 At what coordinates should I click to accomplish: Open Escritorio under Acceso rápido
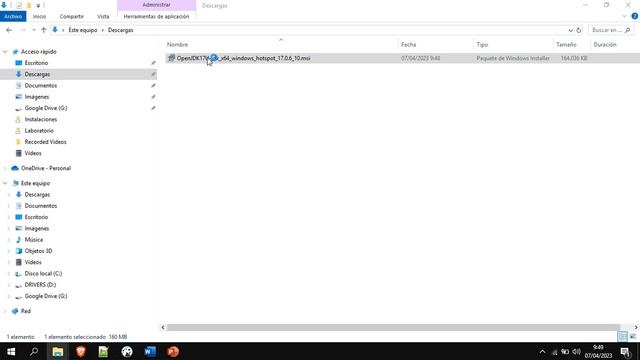coord(36,63)
